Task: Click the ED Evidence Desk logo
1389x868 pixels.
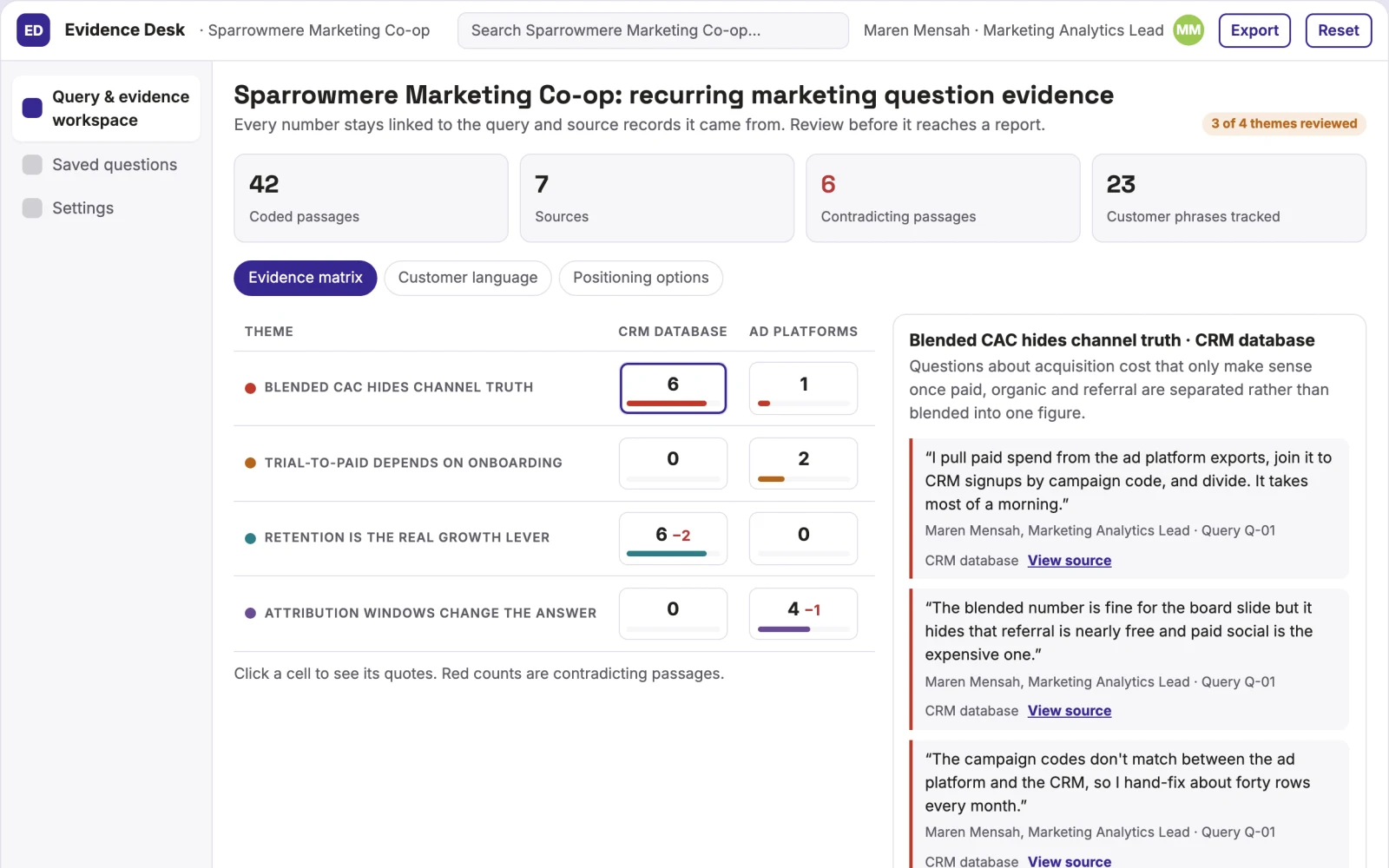Action: (x=33, y=30)
